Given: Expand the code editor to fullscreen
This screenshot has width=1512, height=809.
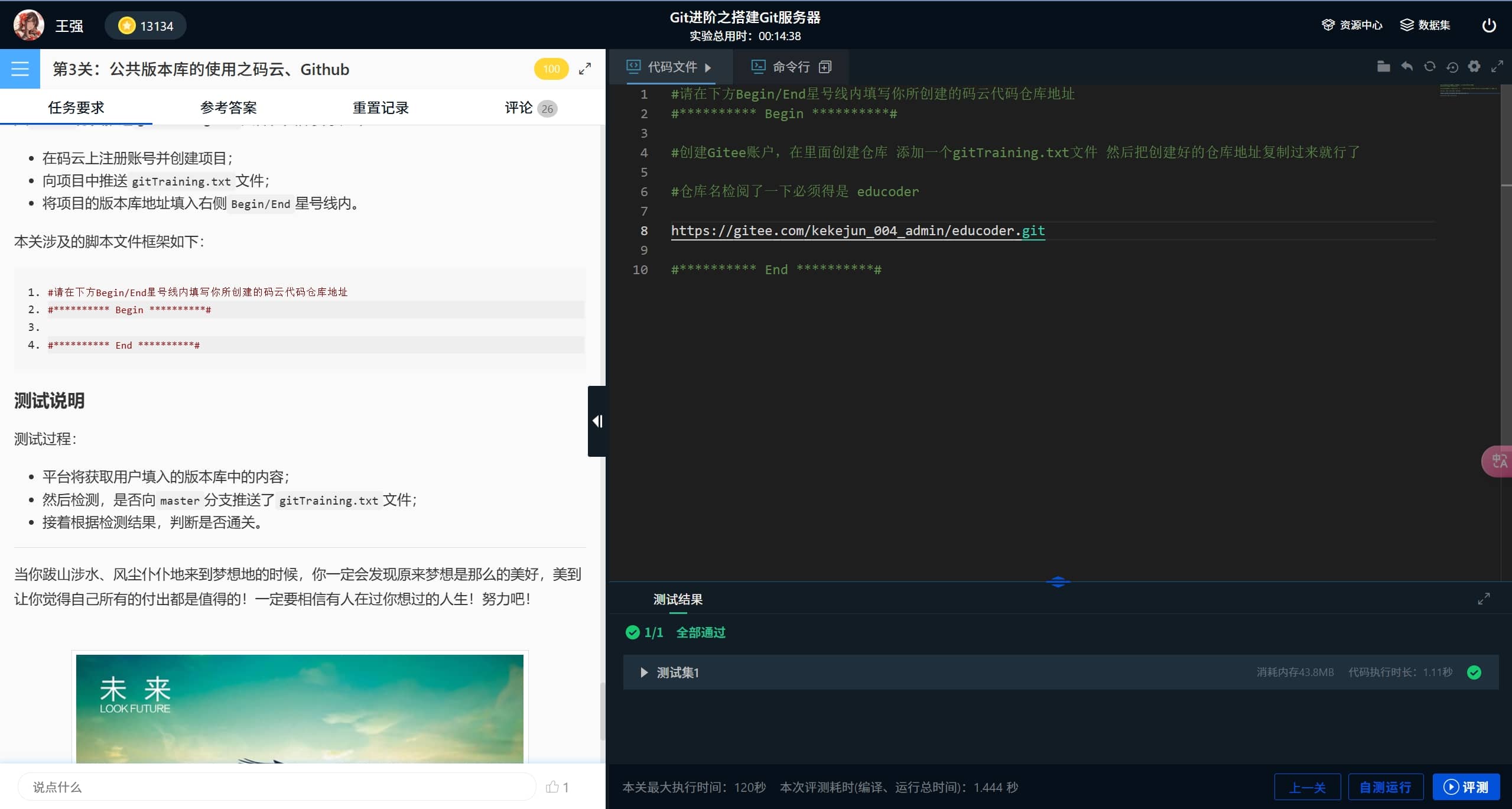Looking at the screenshot, I should point(1497,66).
